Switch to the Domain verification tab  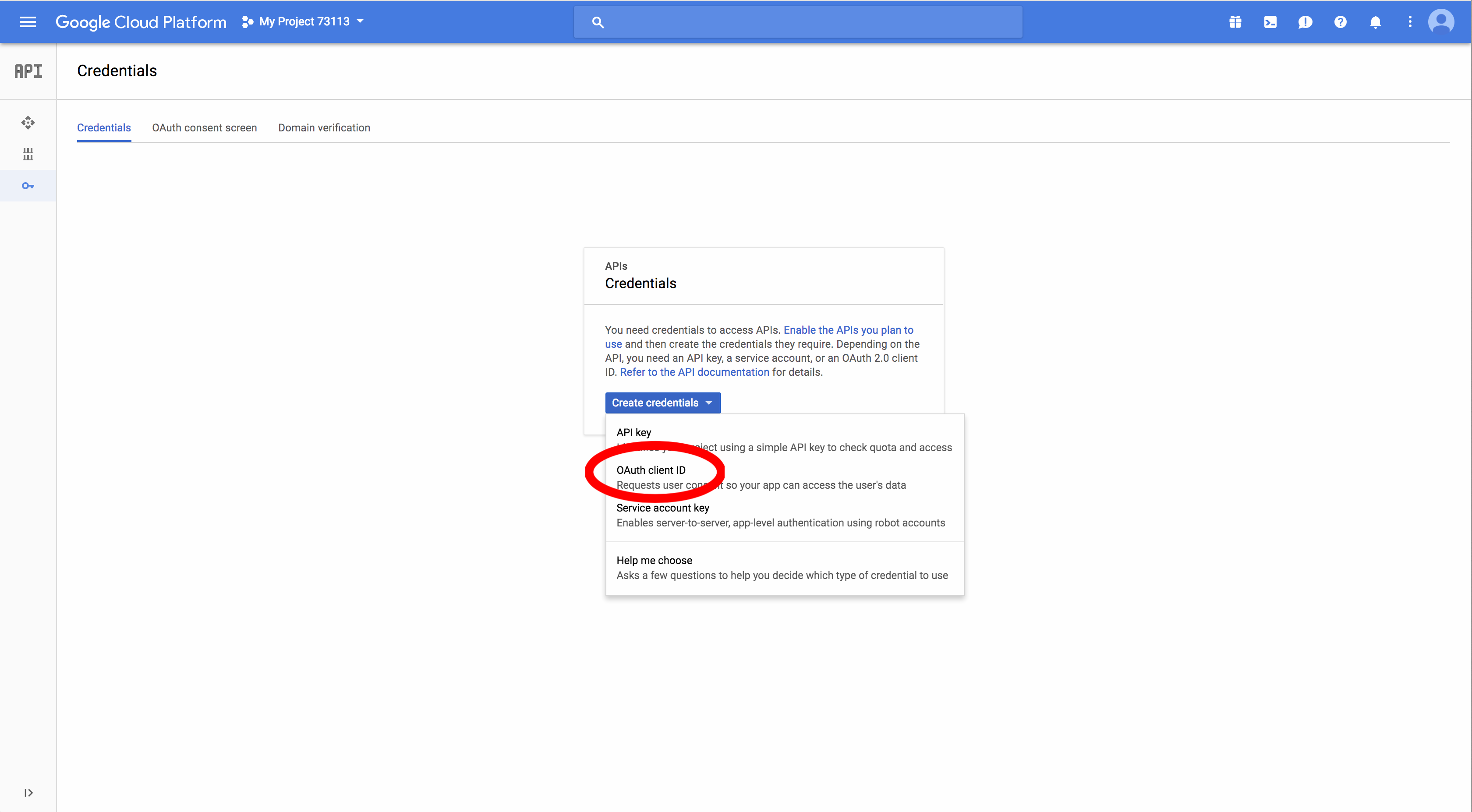tap(324, 127)
